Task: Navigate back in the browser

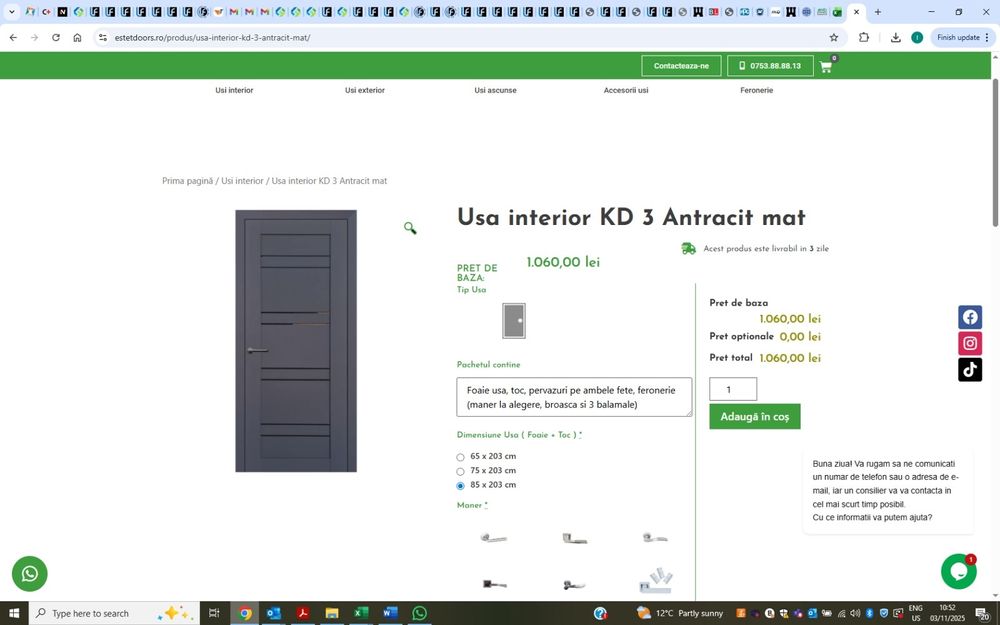Action: pos(13,38)
